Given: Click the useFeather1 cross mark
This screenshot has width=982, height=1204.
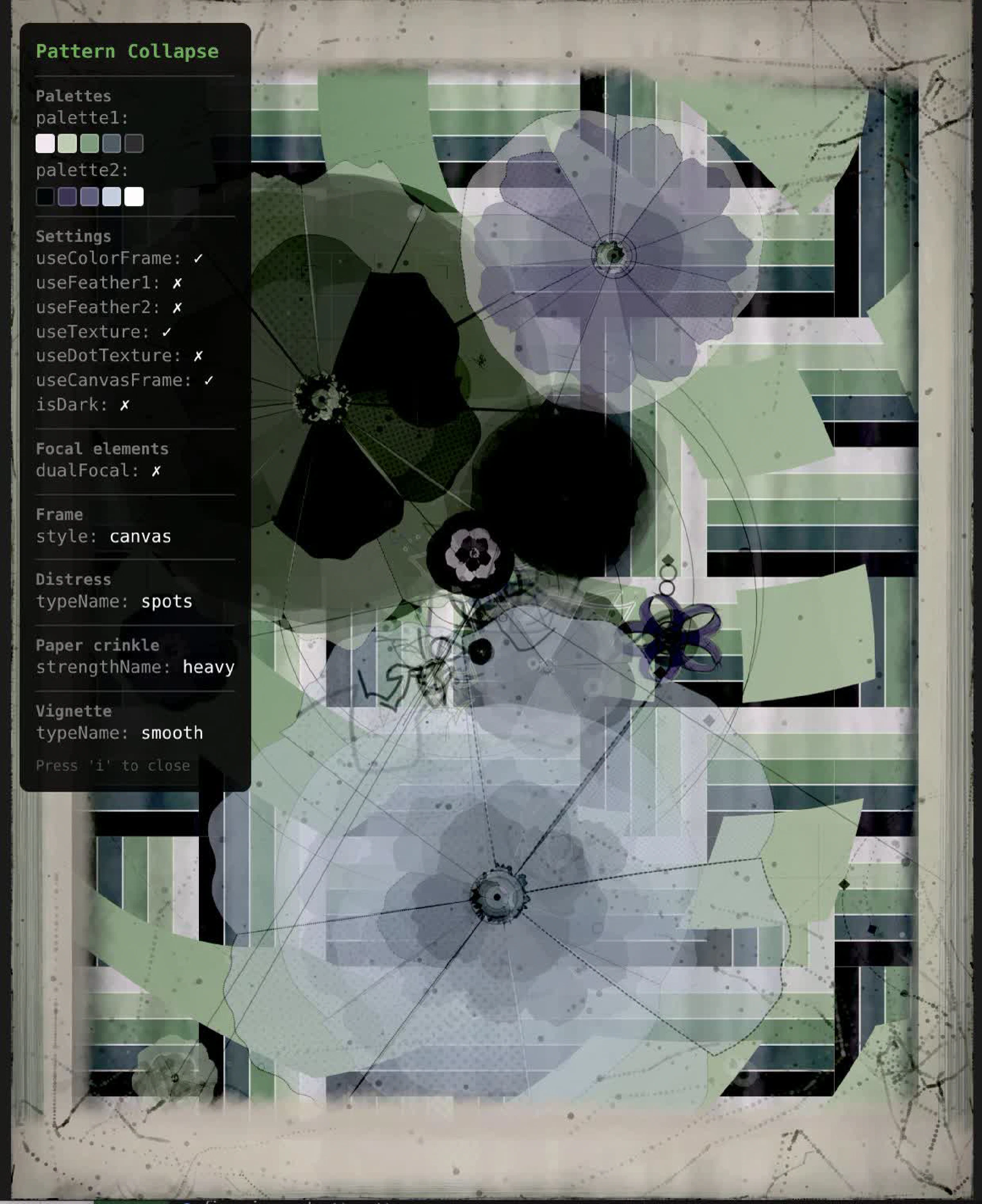Looking at the screenshot, I should pos(177,283).
